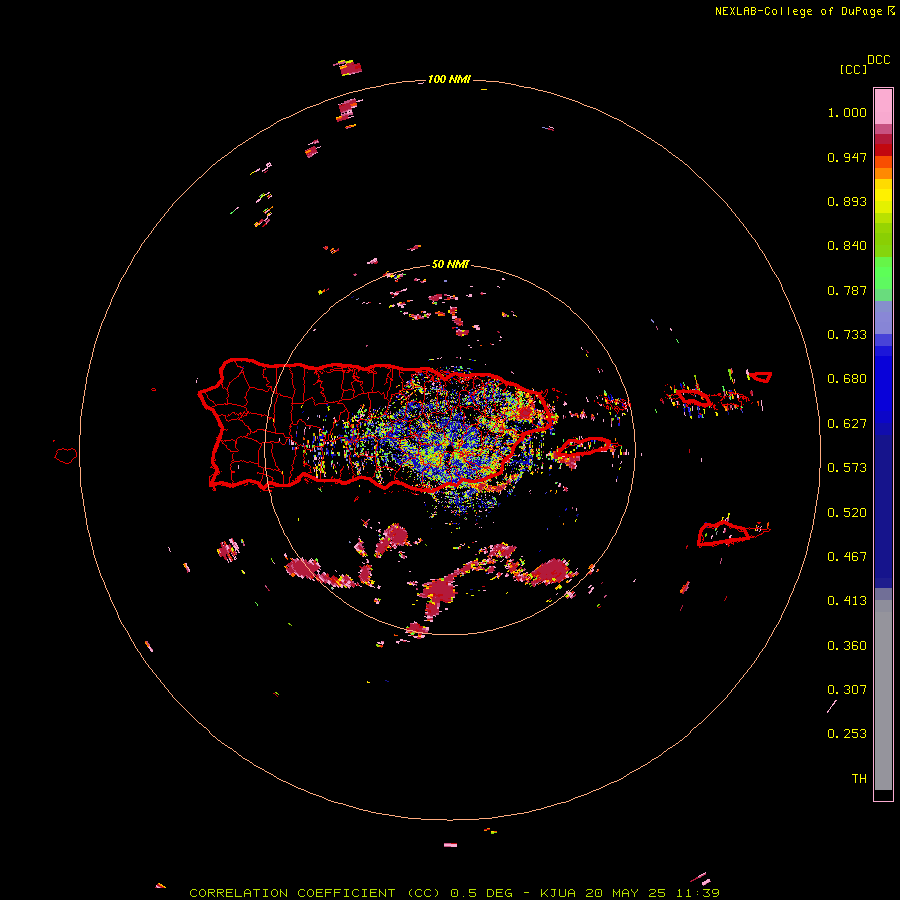Image resolution: width=900 pixels, height=900 pixels.
Task: Select the 0.840 scale value
Action: point(847,246)
